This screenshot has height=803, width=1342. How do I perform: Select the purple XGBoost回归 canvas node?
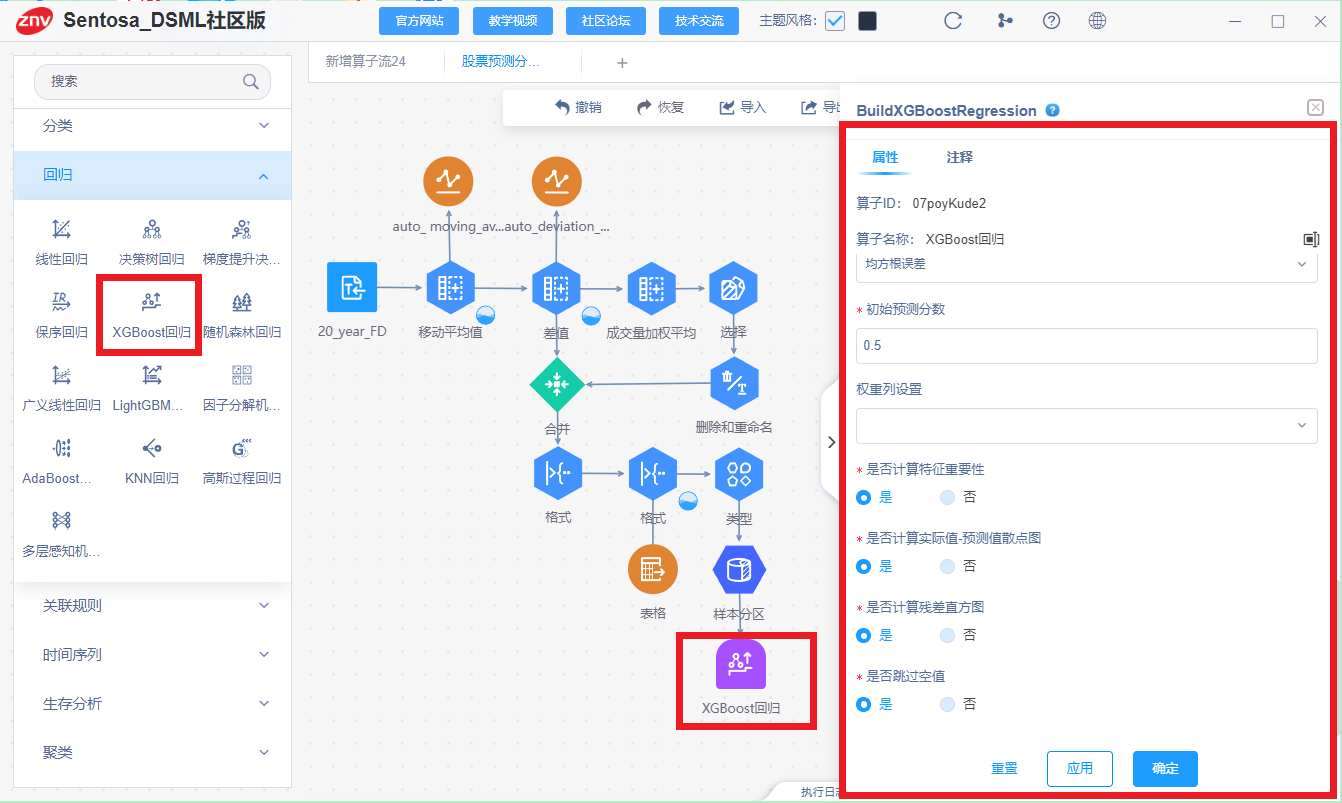[x=741, y=664]
